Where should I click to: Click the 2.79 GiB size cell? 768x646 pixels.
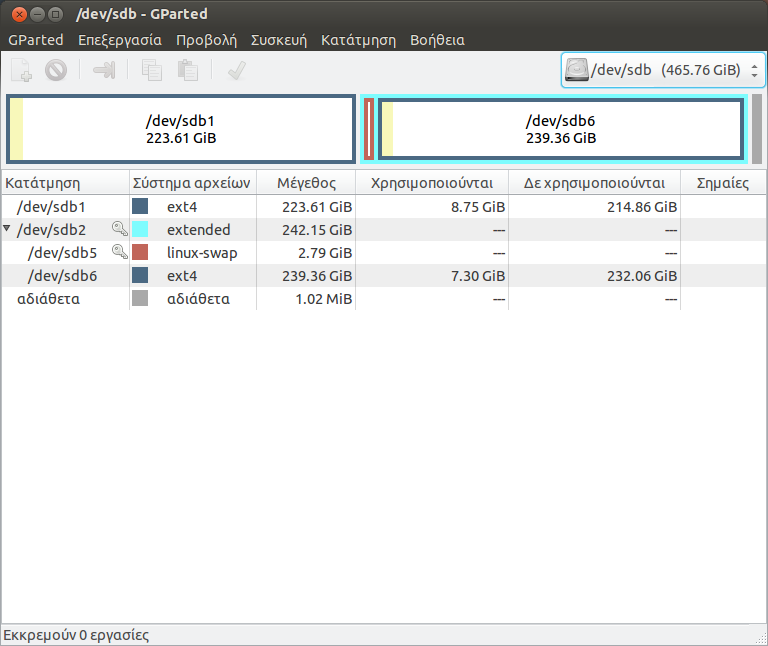pyautogui.click(x=325, y=253)
